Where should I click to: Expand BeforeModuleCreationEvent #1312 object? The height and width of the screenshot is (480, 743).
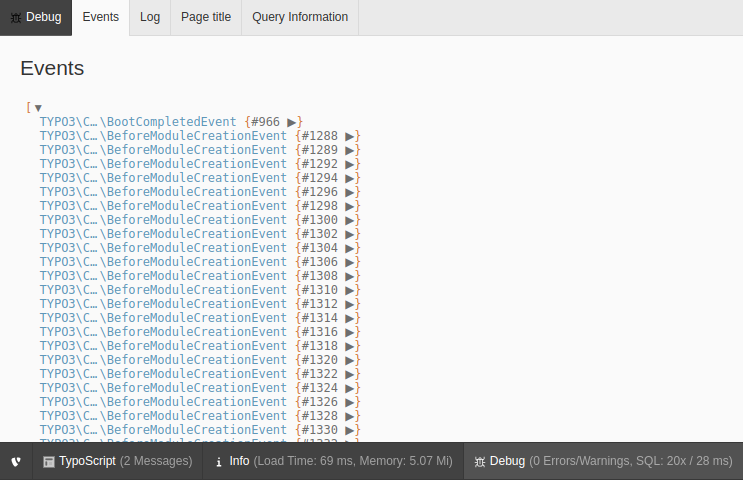(350, 304)
